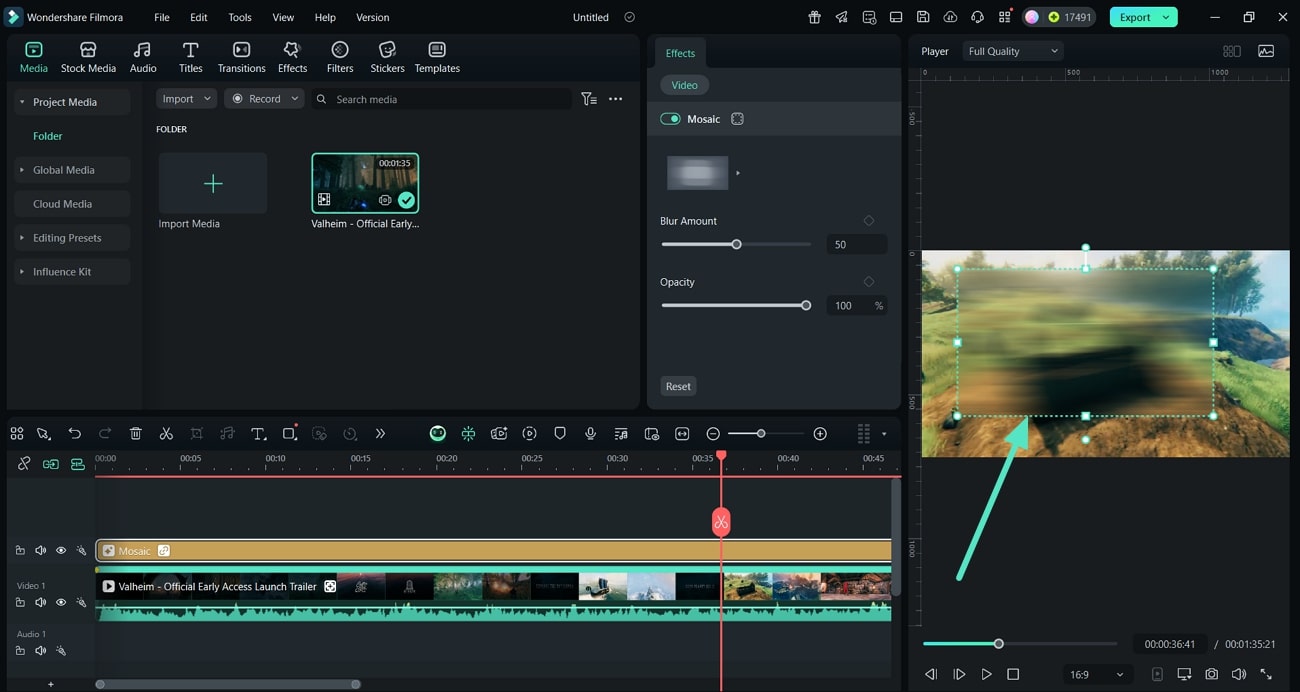Zoom out timeline with minus icon
The image size is (1300, 692).
click(x=713, y=433)
